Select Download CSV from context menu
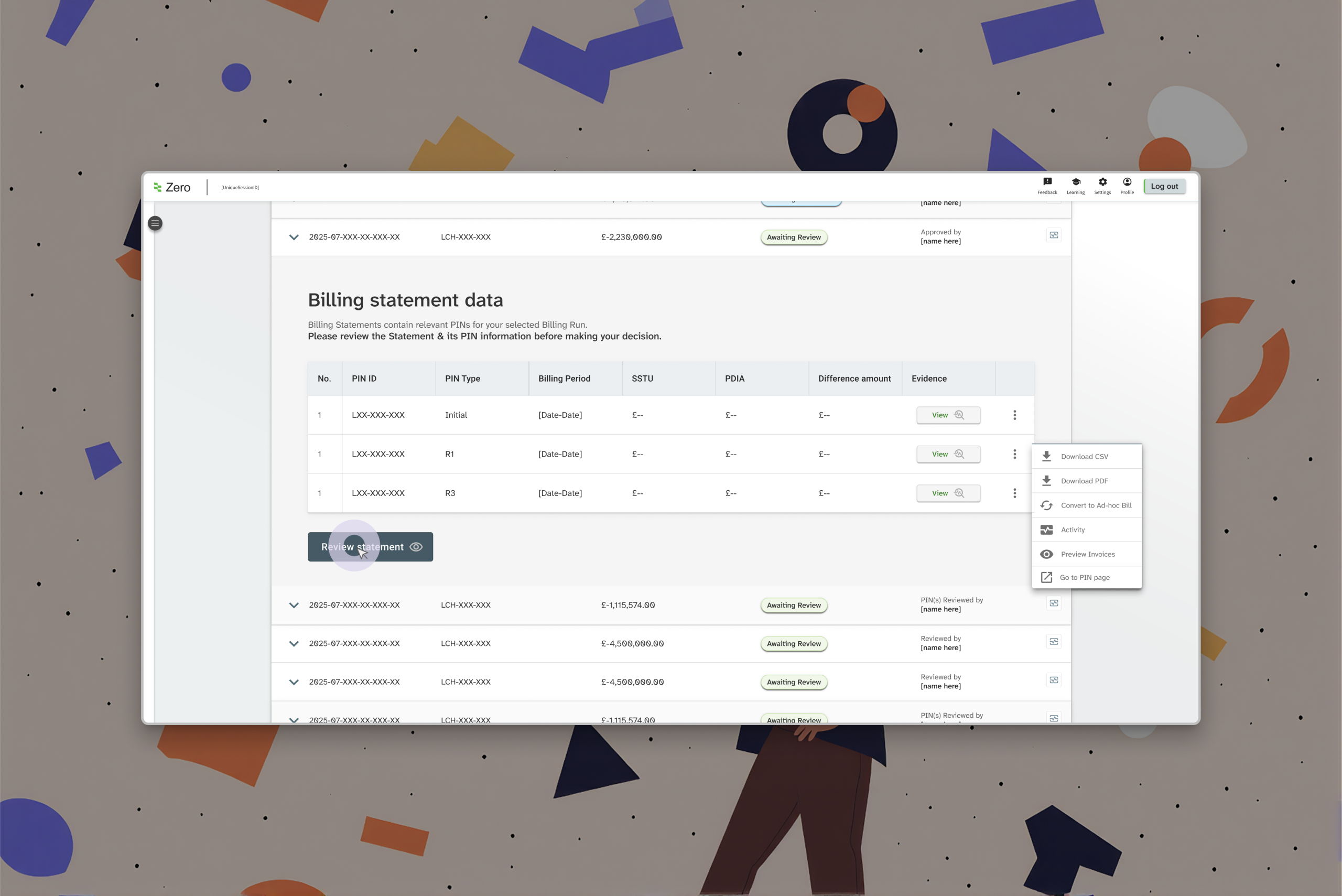This screenshot has height=896, width=1342. click(1084, 457)
